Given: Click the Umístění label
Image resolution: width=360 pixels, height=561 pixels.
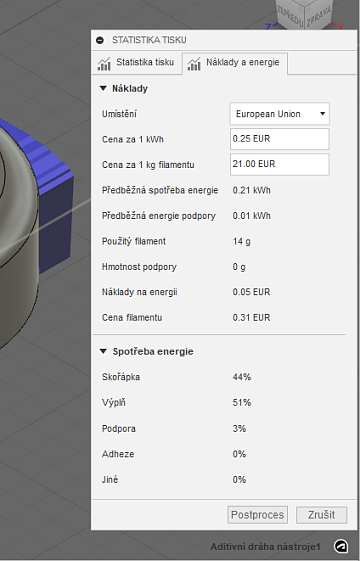Looking at the screenshot, I should click(119, 114).
